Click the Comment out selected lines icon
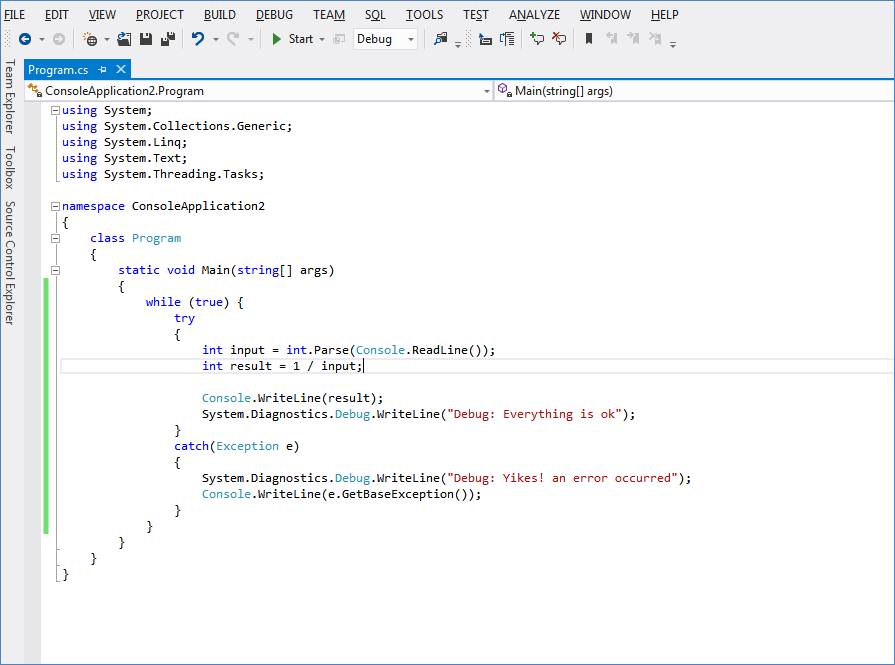This screenshot has width=895, height=665. [x=537, y=39]
